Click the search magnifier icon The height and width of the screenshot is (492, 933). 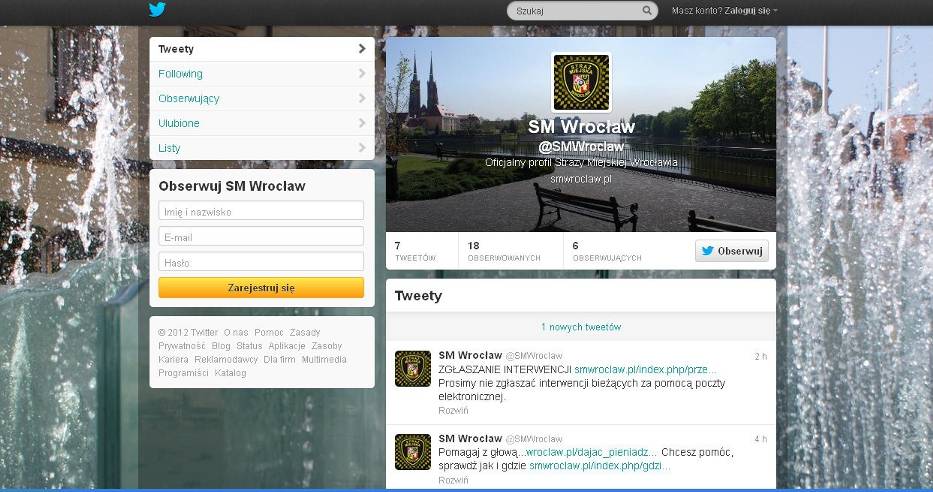[647, 10]
